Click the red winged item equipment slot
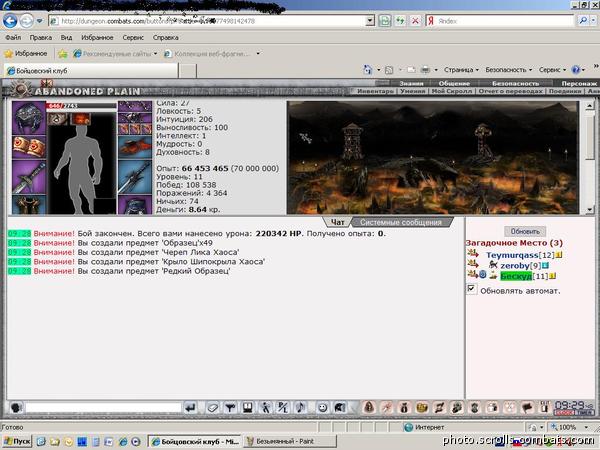 [135, 147]
